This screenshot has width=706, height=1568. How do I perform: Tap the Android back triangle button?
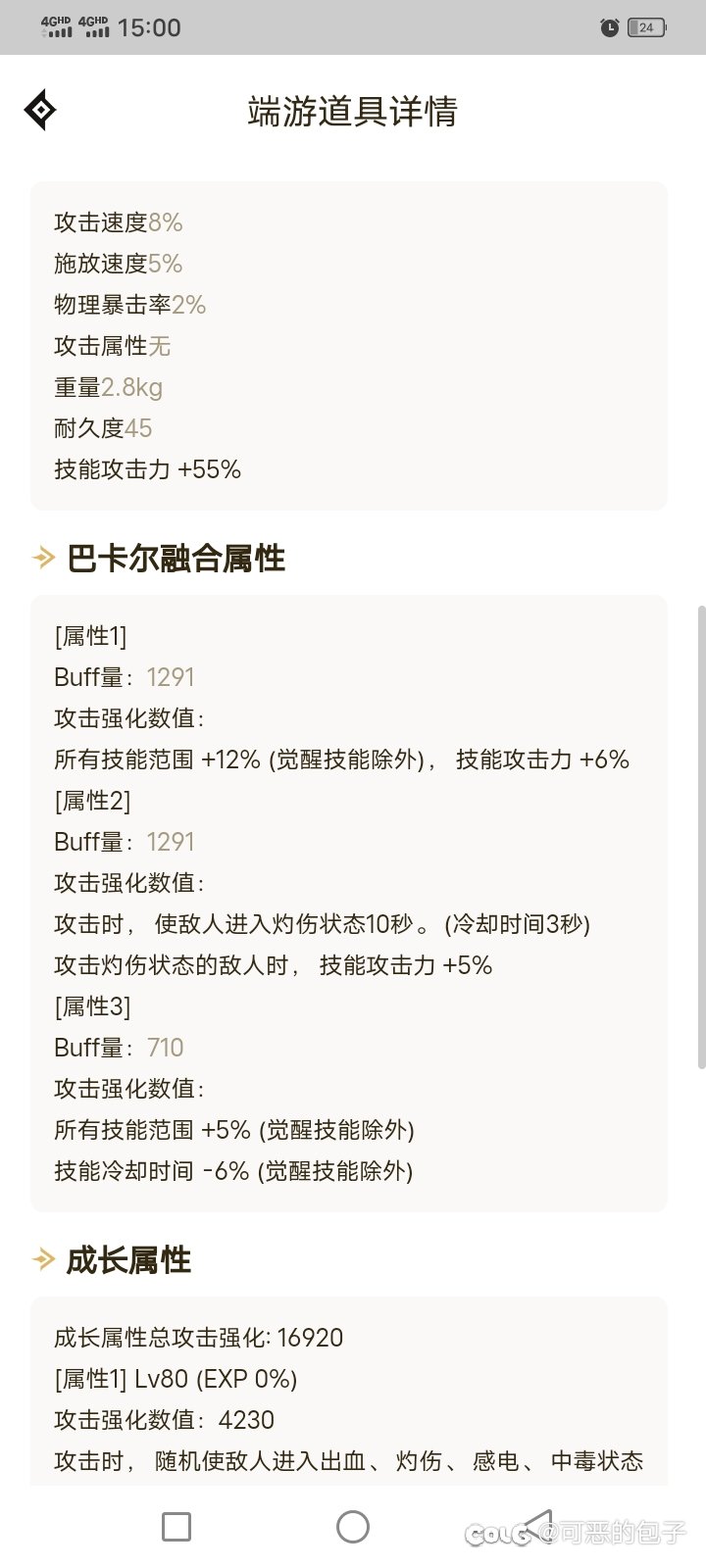[537, 1526]
